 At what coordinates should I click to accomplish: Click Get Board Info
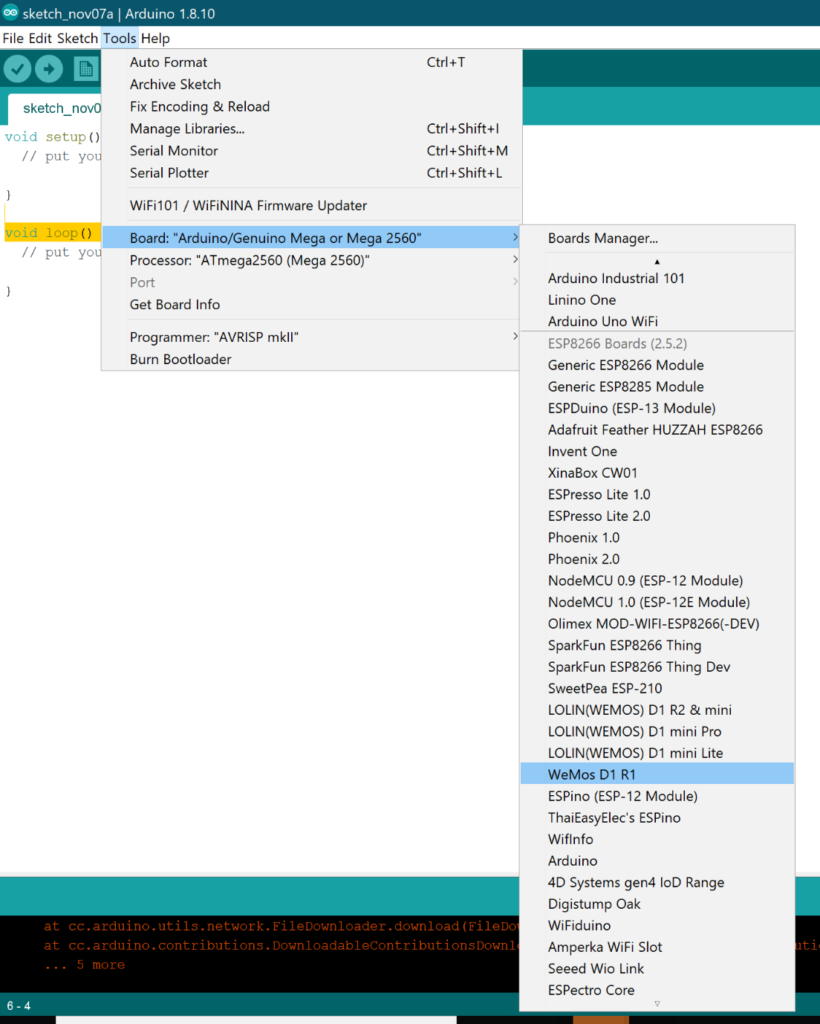312,304
